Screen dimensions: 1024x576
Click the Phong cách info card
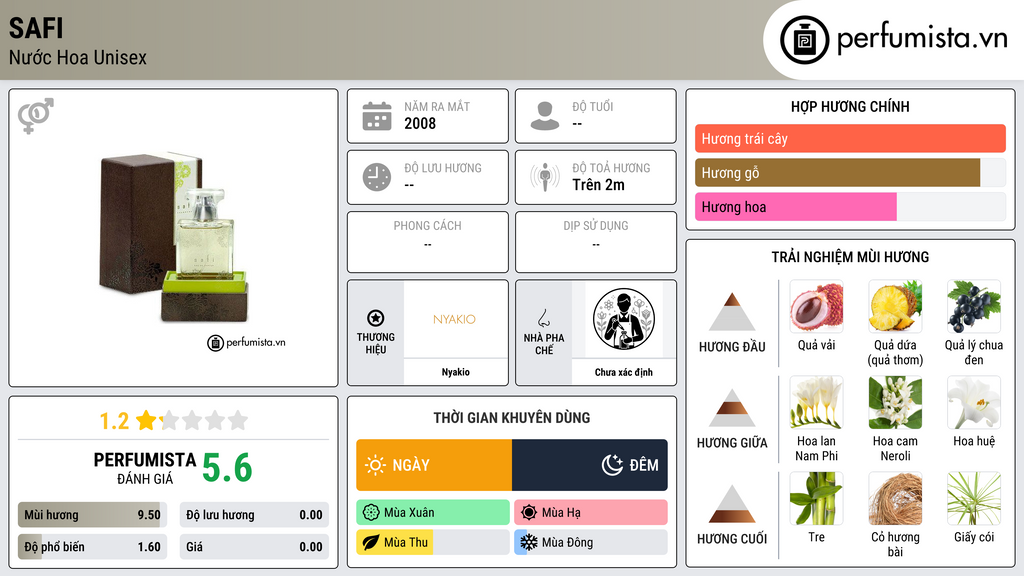[428, 242]
